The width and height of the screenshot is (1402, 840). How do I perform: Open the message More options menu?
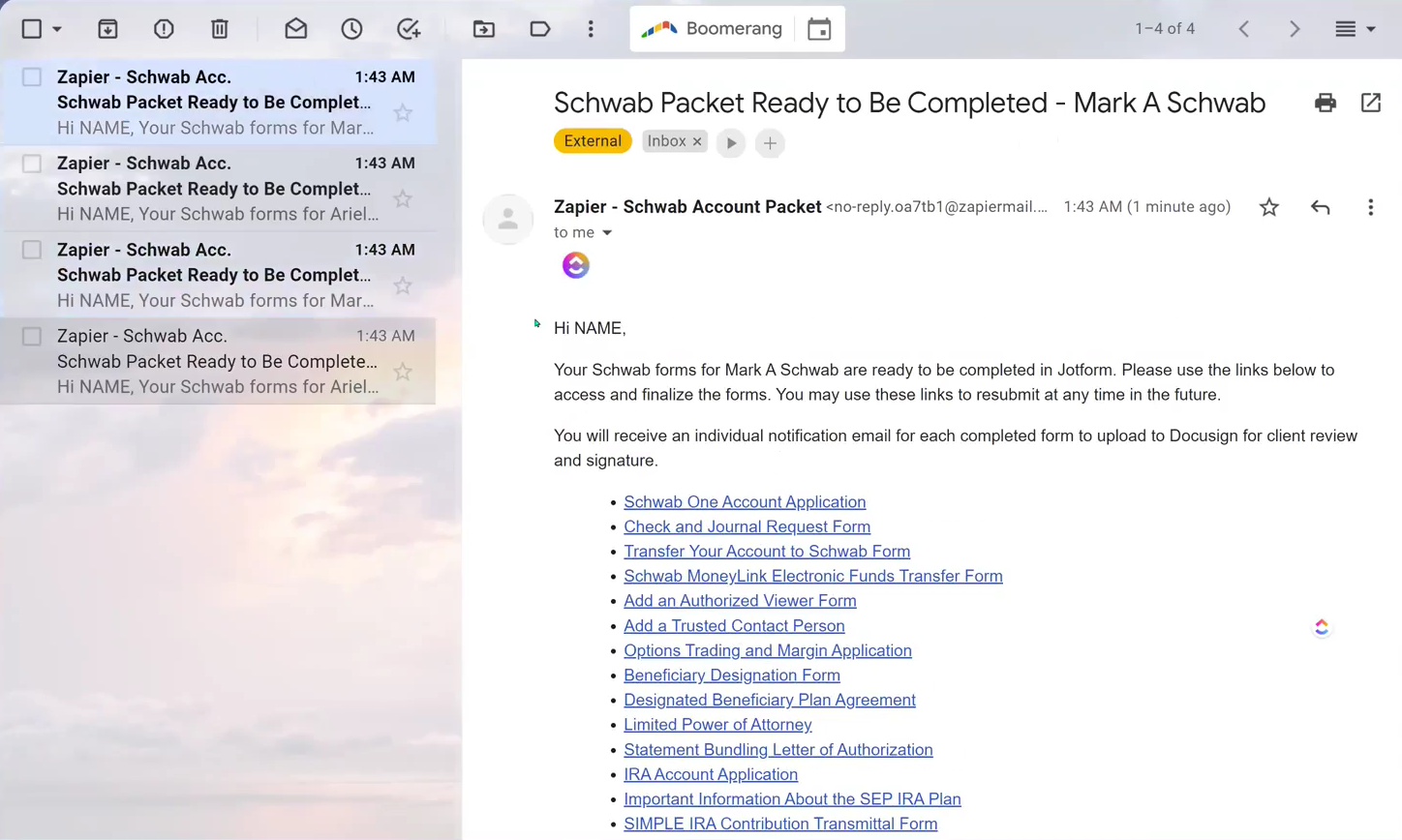click(x=1370, y=207)
